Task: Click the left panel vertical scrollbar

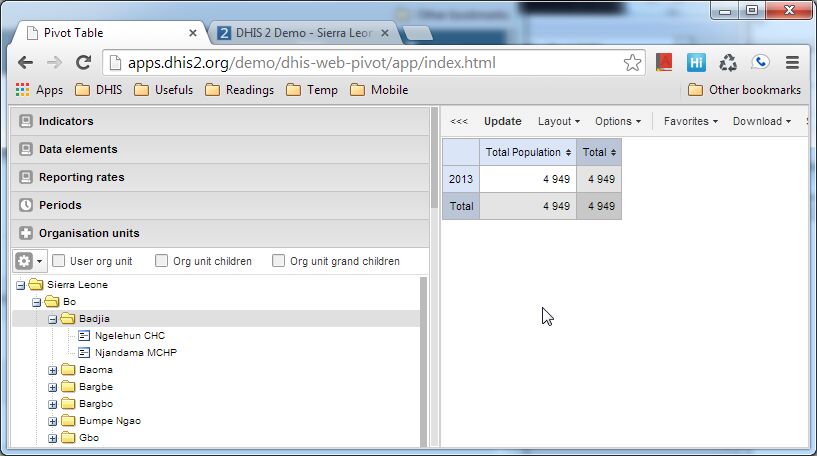Action: tap(435, 158)
